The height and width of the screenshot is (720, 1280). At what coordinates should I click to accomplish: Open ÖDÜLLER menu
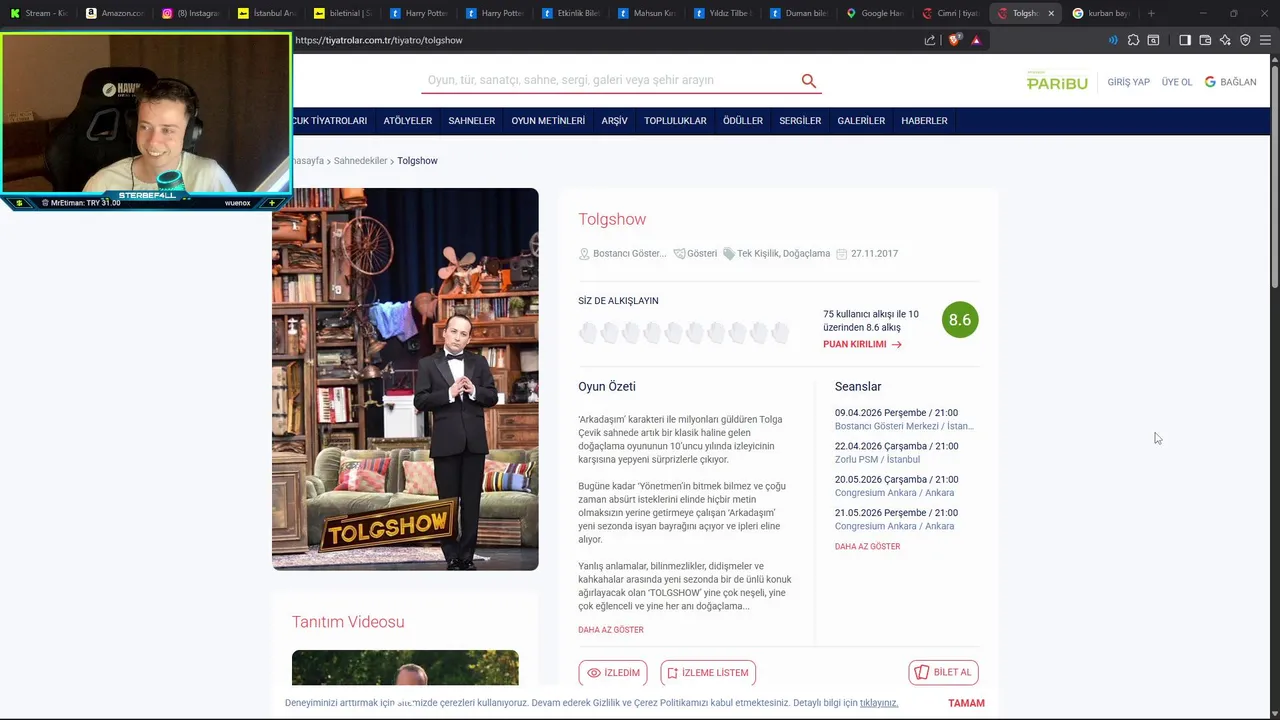point(743,121)
